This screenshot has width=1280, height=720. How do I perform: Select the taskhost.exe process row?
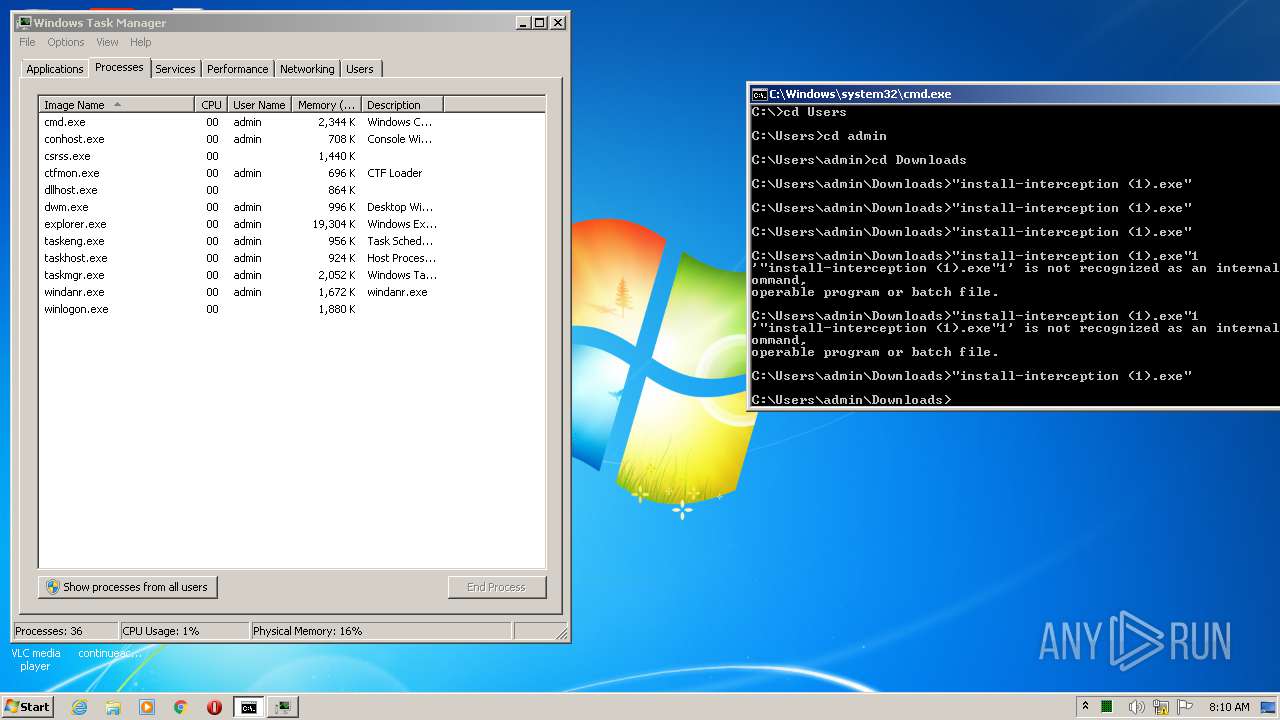tap(292, 258)
